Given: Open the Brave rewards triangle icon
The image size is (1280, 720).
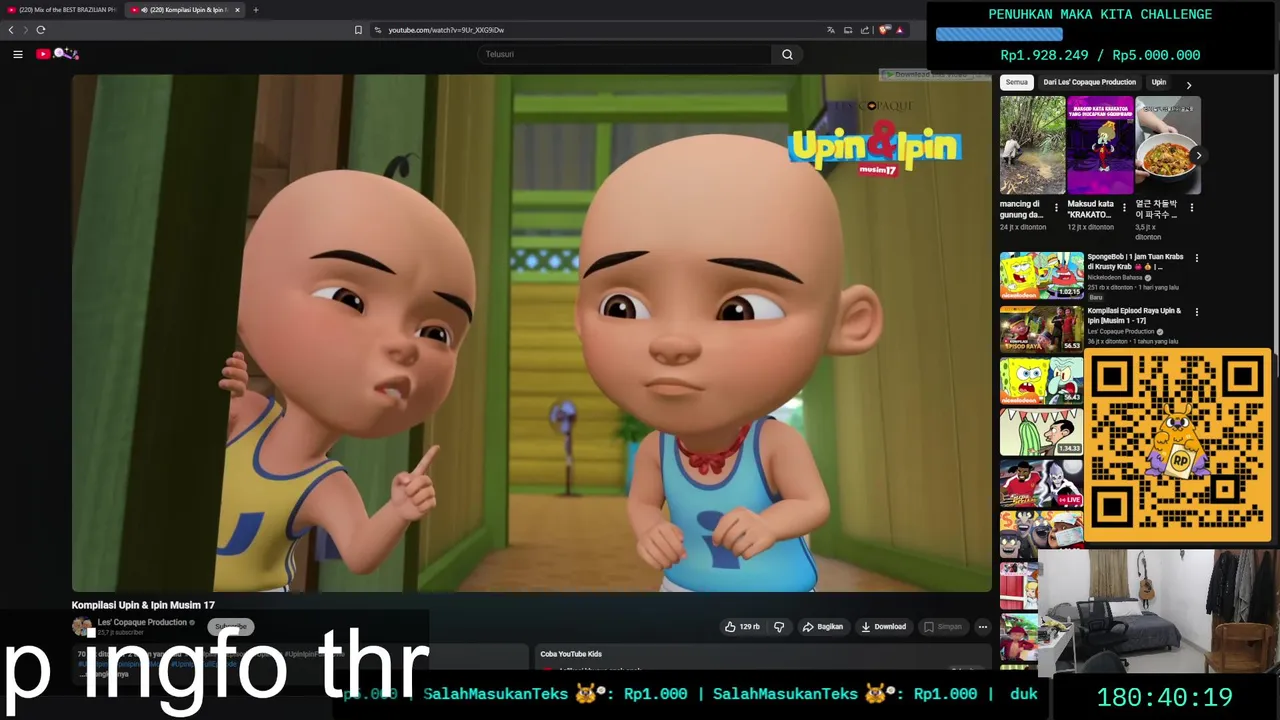Looking at the screenshot, I should pyautogui.click(x=899, y=30).
